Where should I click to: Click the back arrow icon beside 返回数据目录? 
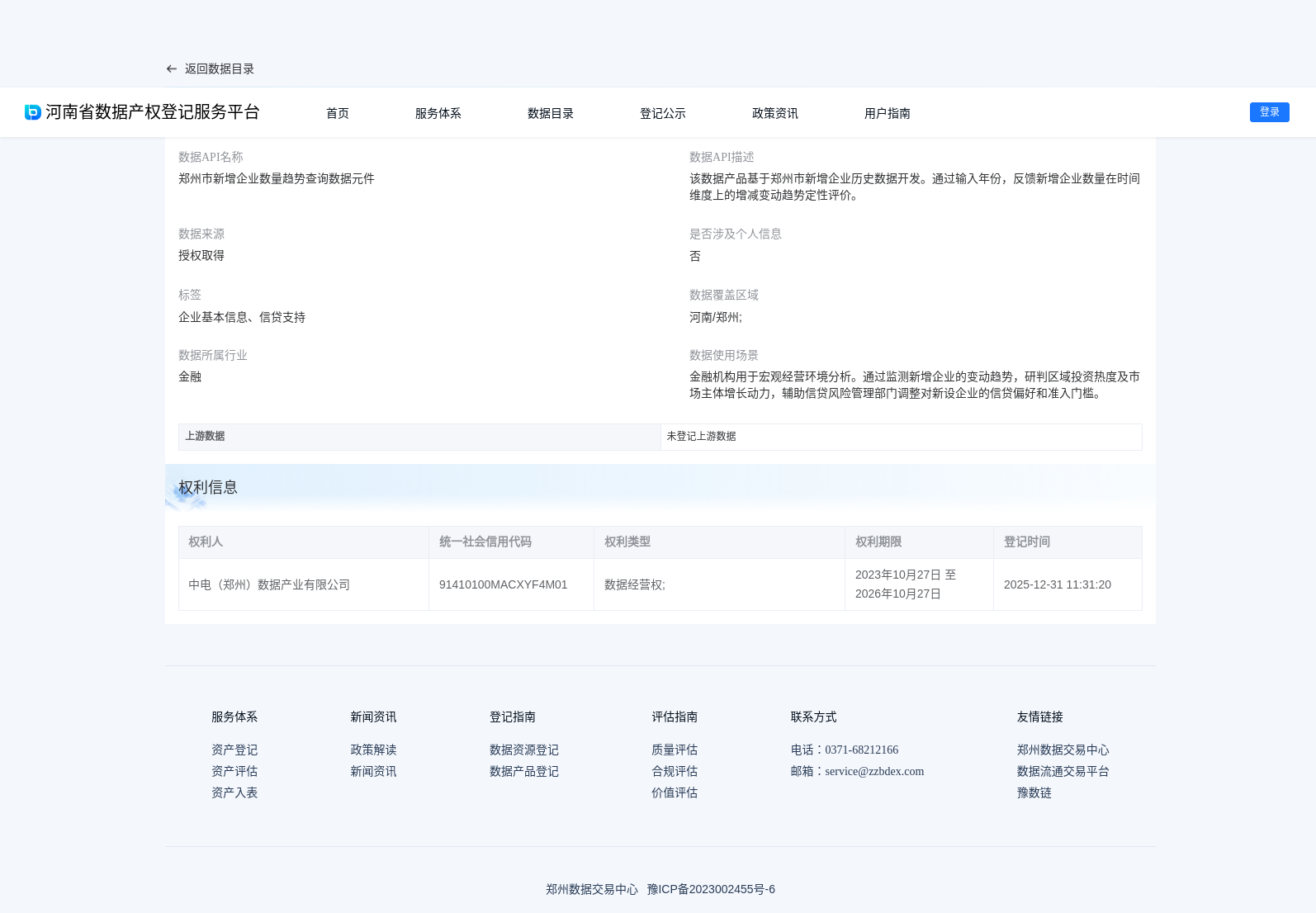pyautogui.click(x=172, y=69)
